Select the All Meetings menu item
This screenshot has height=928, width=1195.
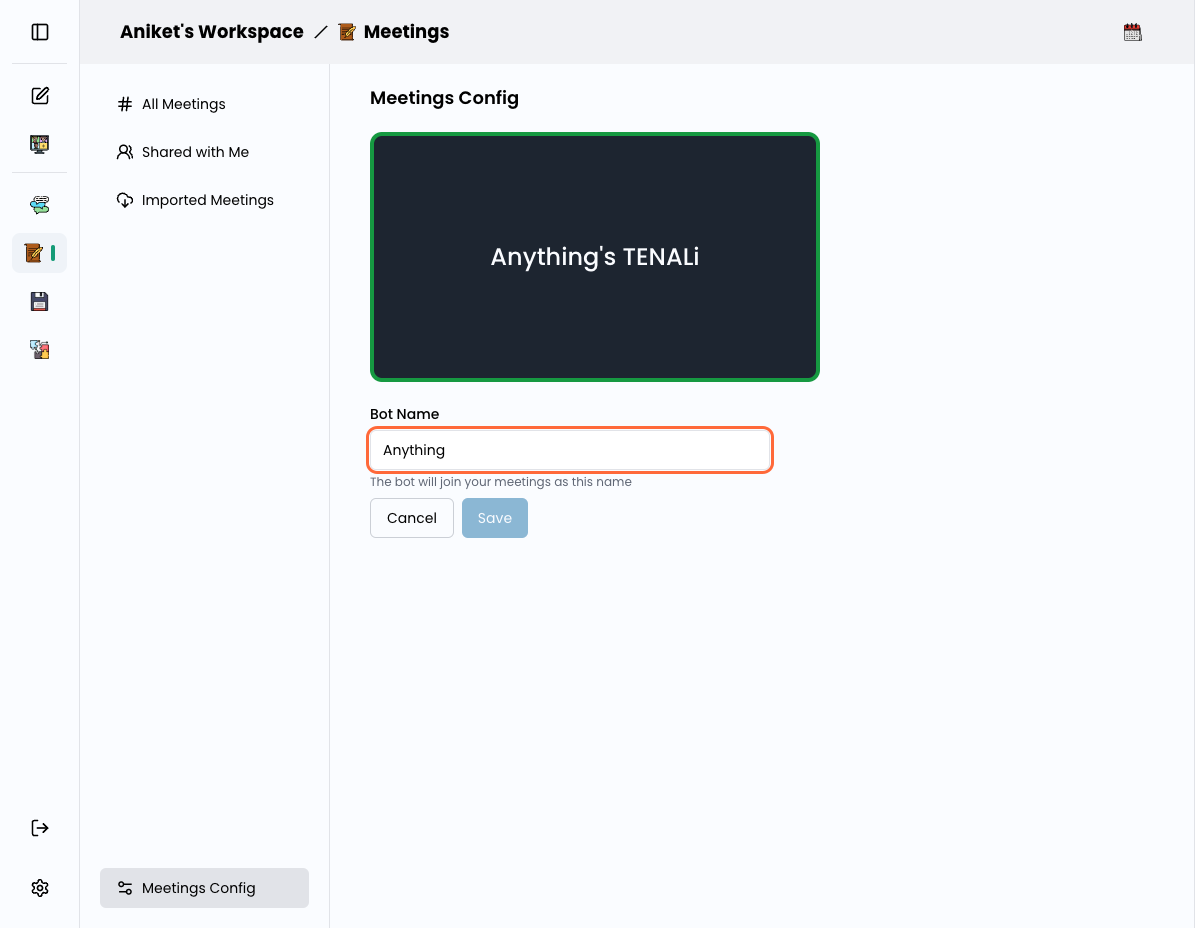click(x=184, y=104)
